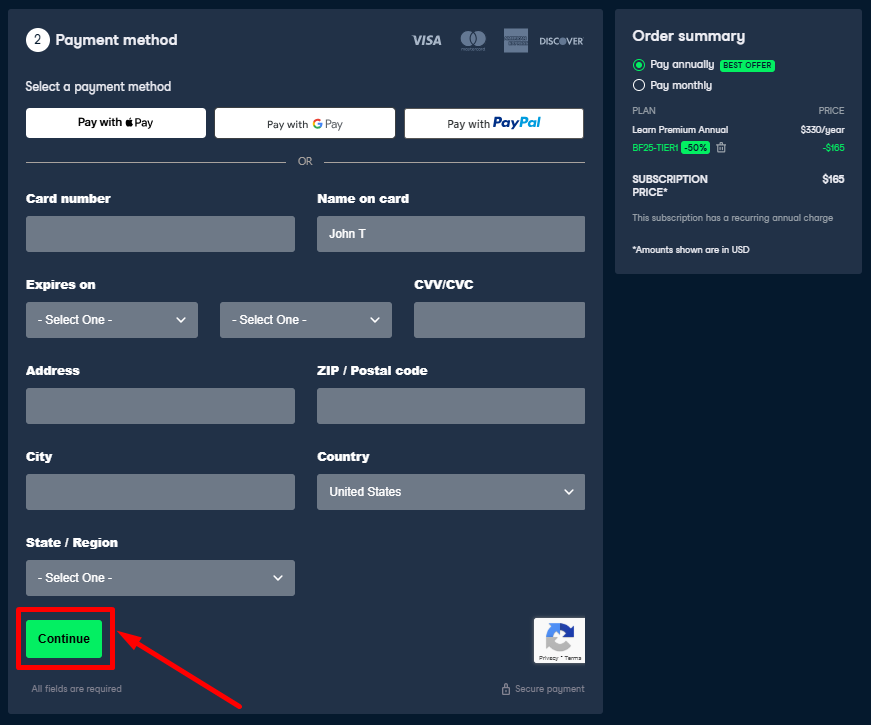Click the Discover card icon
The image size is (871, 725).
tap(561, 41)
